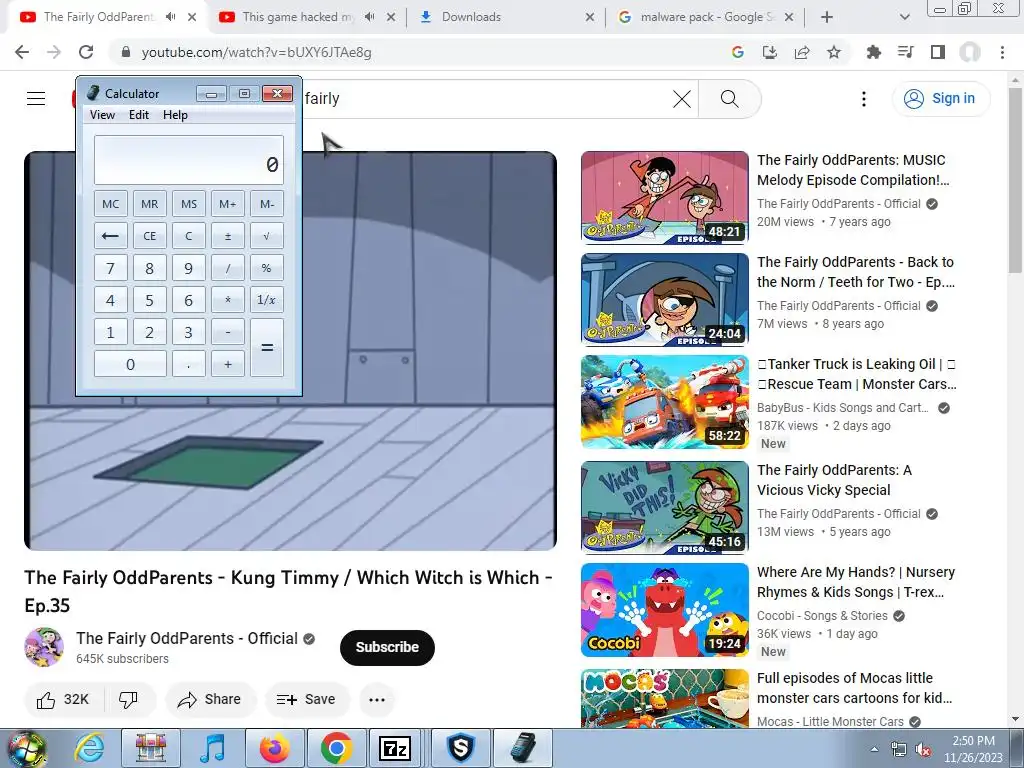Viewport: 1024px width, 768px height.
Task: Save the video to a playlist
Action: (x=306, y=699)
